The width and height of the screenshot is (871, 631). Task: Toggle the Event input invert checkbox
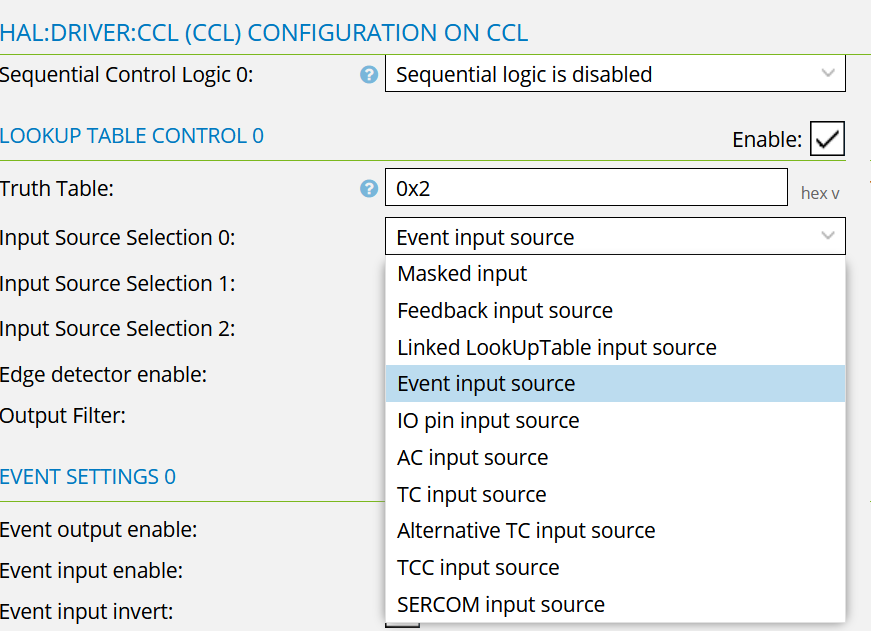click(x=402, y=622)
